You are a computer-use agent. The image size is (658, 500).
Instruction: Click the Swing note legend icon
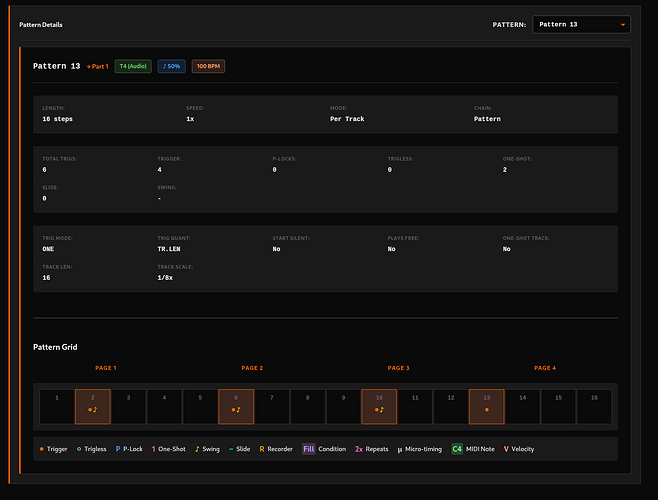(x=197, y=449)
